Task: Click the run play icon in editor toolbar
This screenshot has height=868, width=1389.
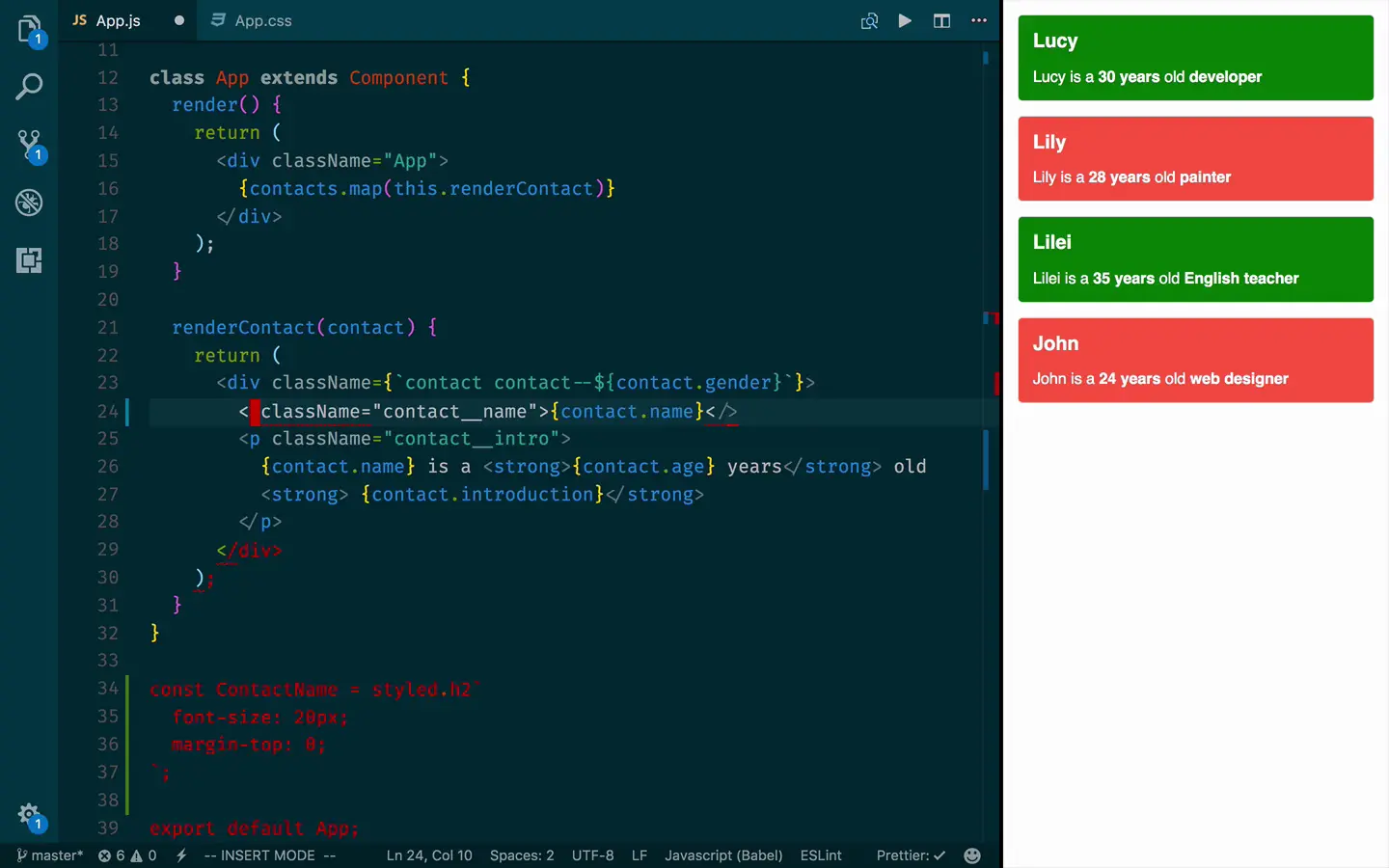Action: (905, 20)
